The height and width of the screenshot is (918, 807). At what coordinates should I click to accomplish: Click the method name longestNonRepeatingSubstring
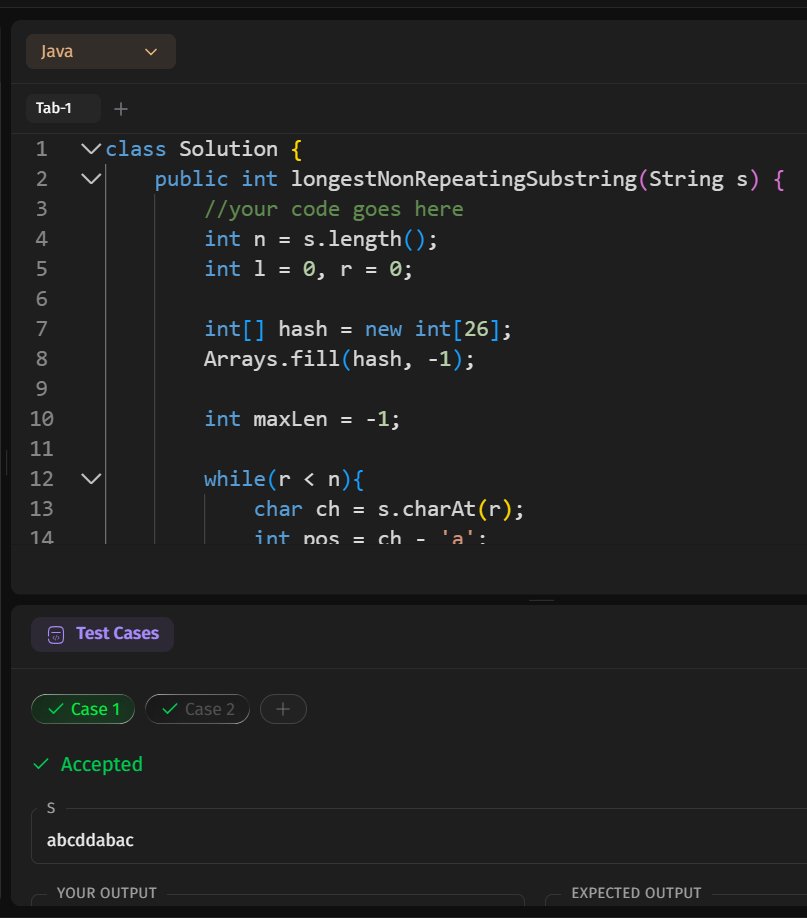pyautogui.click(x=464, y=179)
